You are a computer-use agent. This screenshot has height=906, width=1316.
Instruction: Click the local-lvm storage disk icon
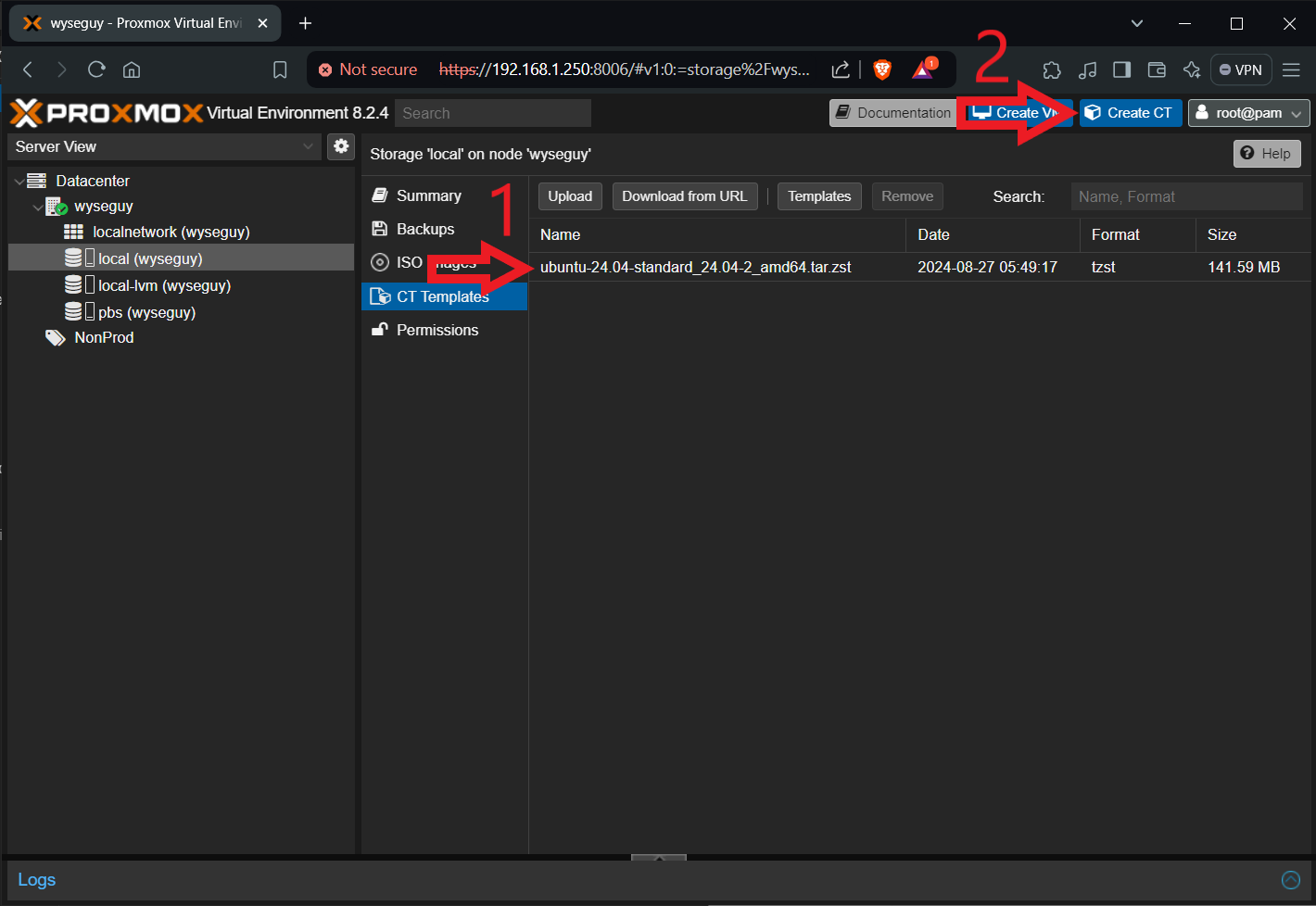click(73, 285)
